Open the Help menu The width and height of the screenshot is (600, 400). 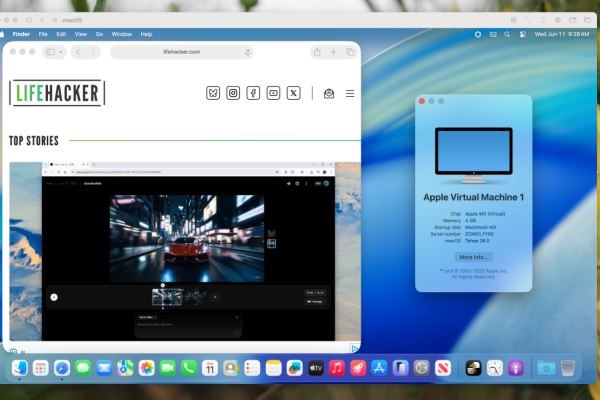point(146,34)
